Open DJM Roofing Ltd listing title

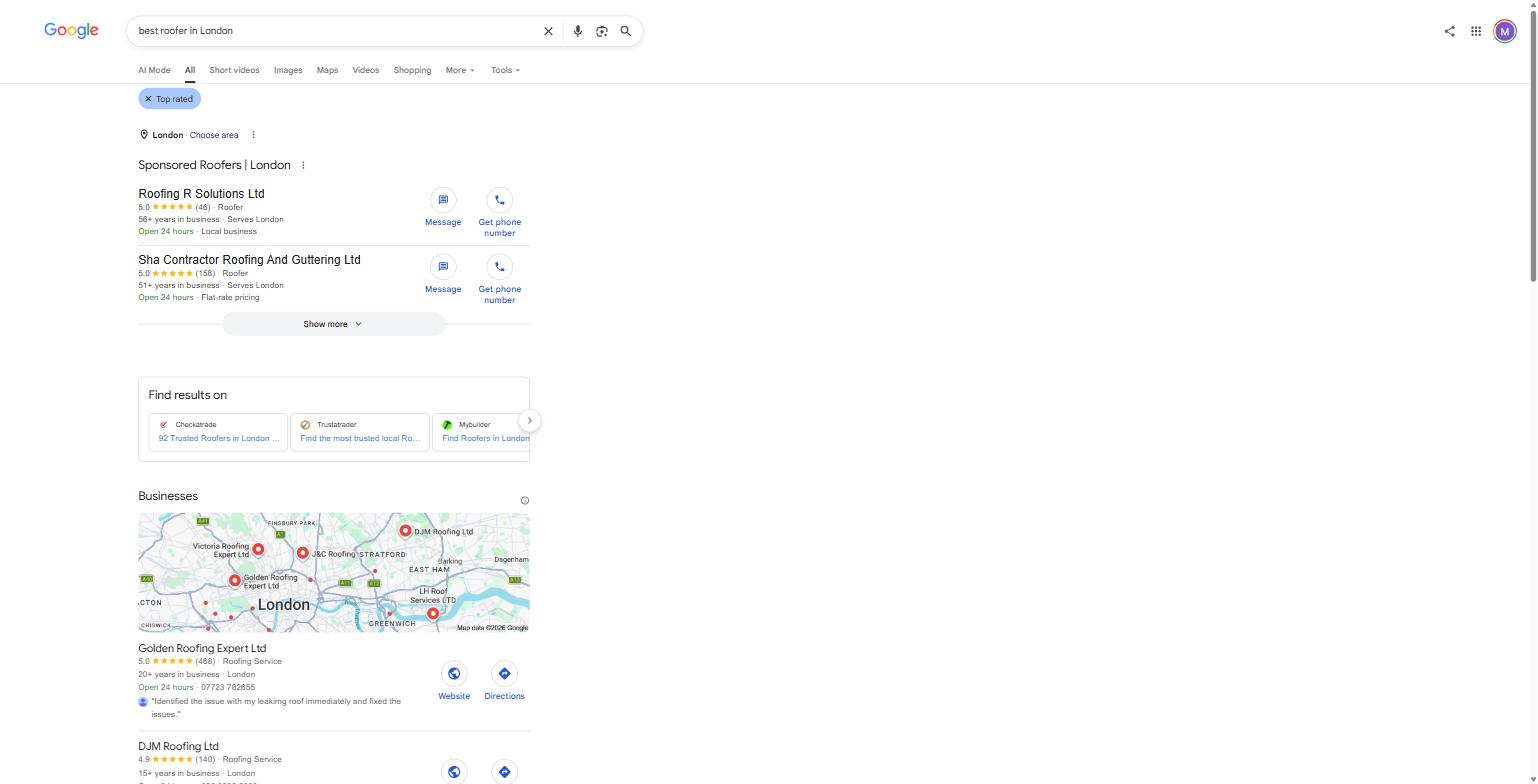pyautogui.click(x=178, y=746)
